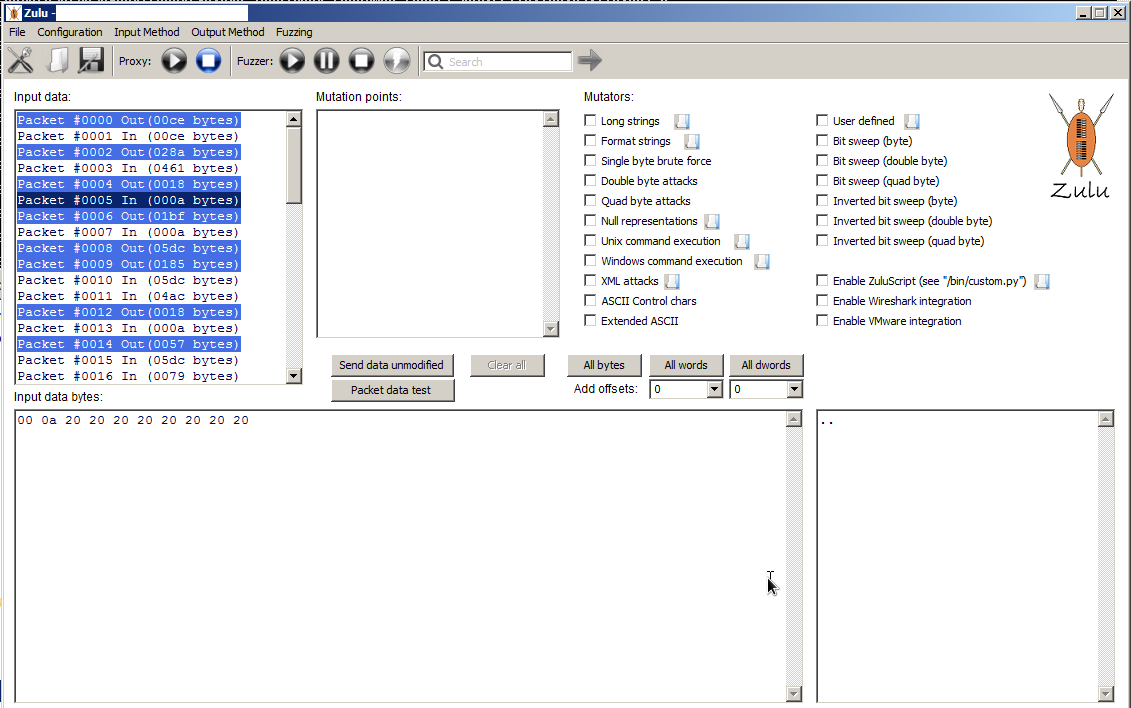1131x708 pixels.
Task: Stop the fuzzer
Action: pos(361,61)
